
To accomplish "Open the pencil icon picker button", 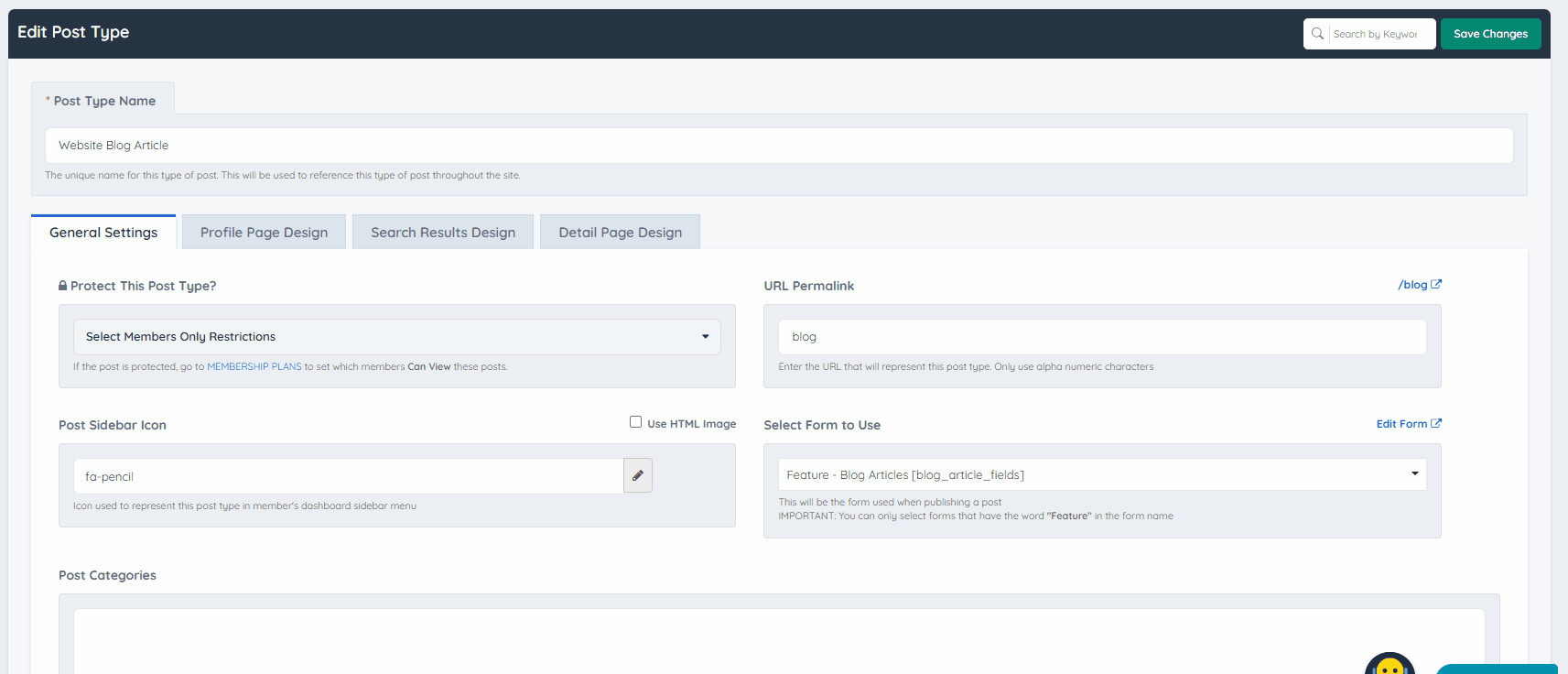I will tap(638, 475).
